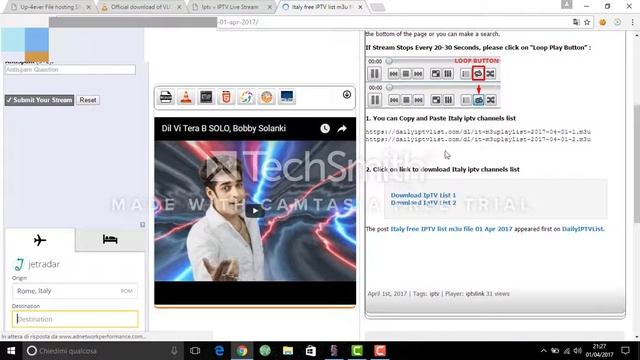Click the orange extension icon in toolbar

click(x=602, y=22)
